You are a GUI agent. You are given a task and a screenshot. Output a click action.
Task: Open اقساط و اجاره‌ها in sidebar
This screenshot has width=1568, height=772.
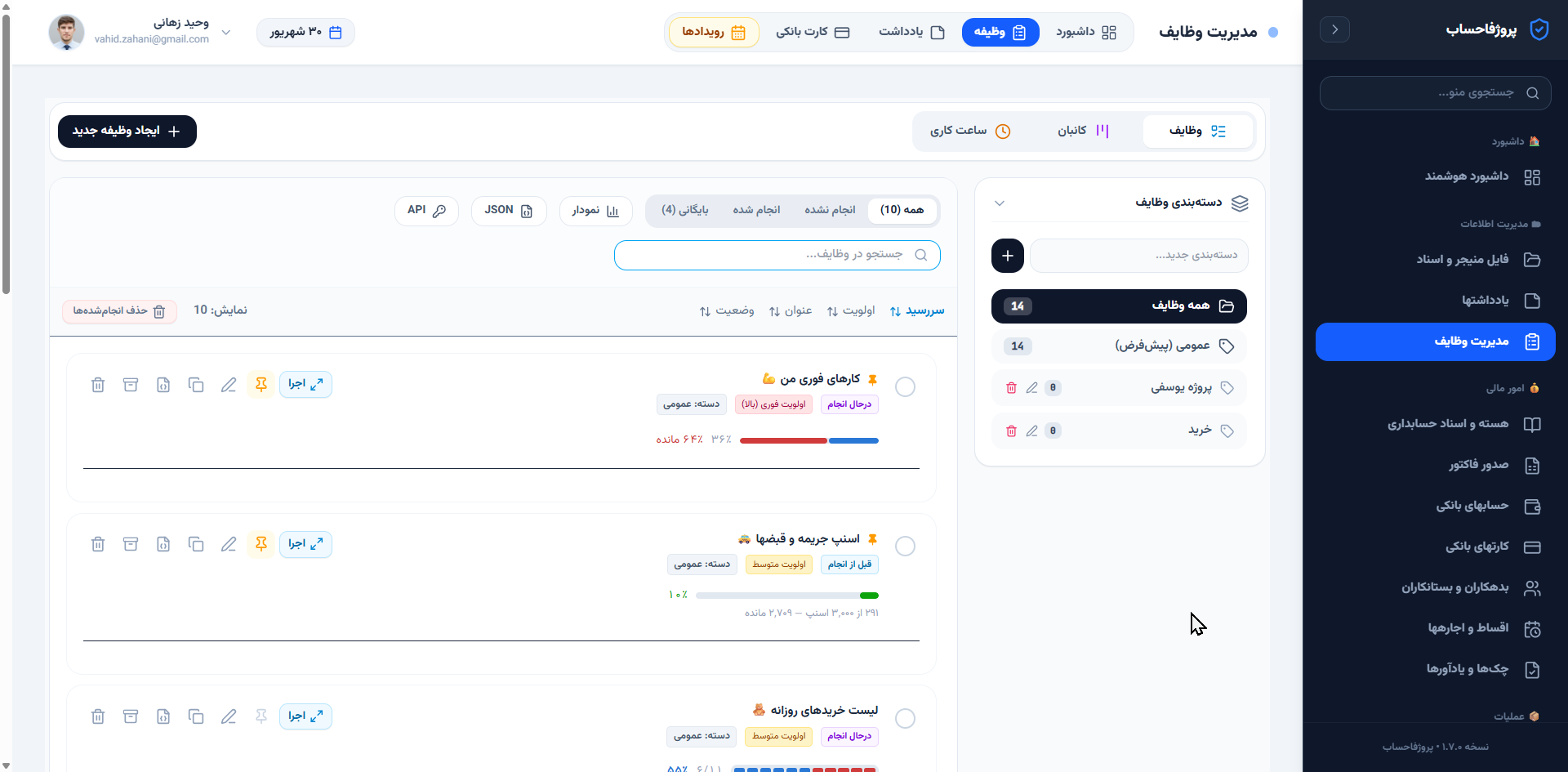1436,629
